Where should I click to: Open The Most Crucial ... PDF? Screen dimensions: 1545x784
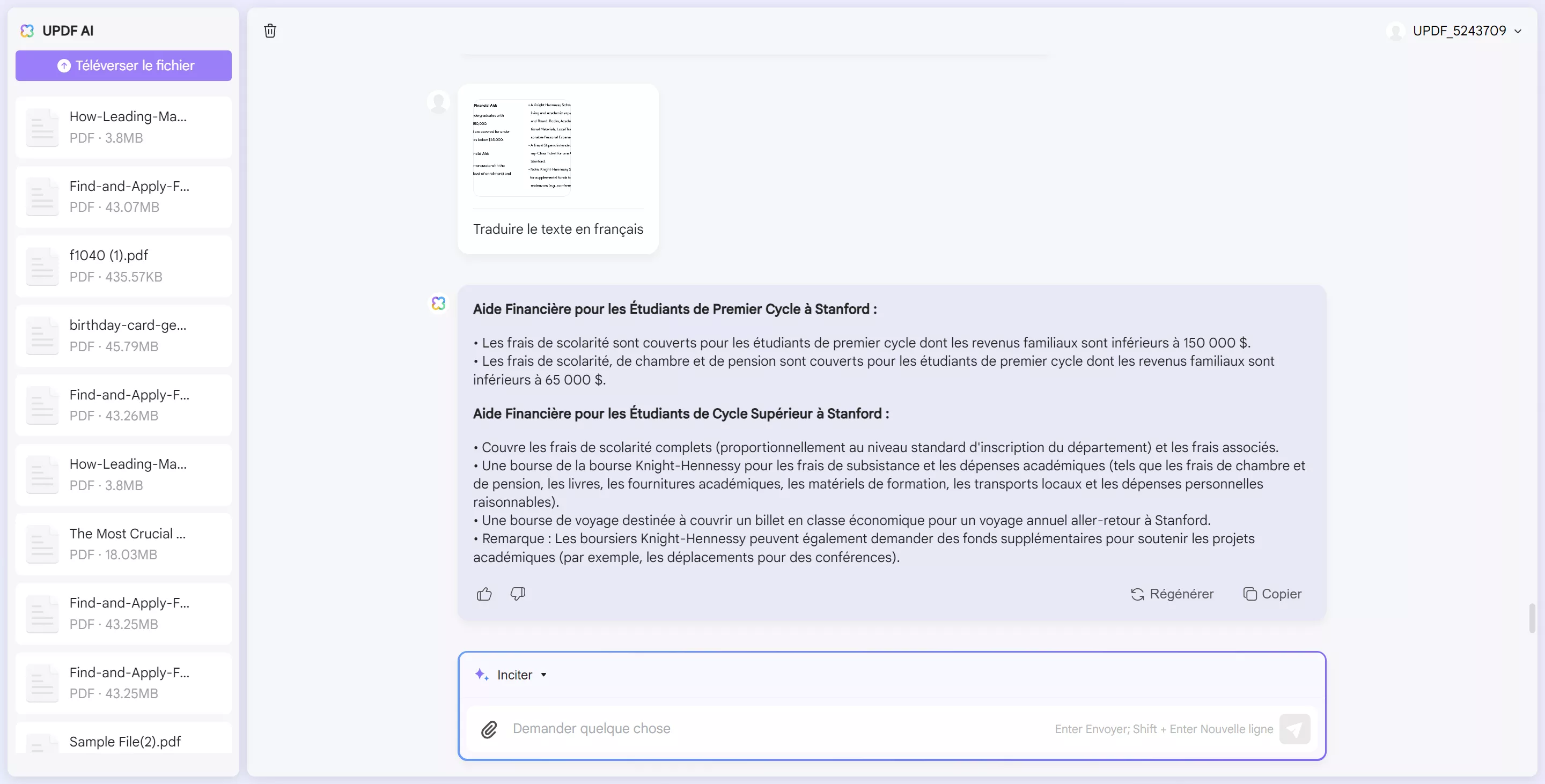click(x=123, y=544)
